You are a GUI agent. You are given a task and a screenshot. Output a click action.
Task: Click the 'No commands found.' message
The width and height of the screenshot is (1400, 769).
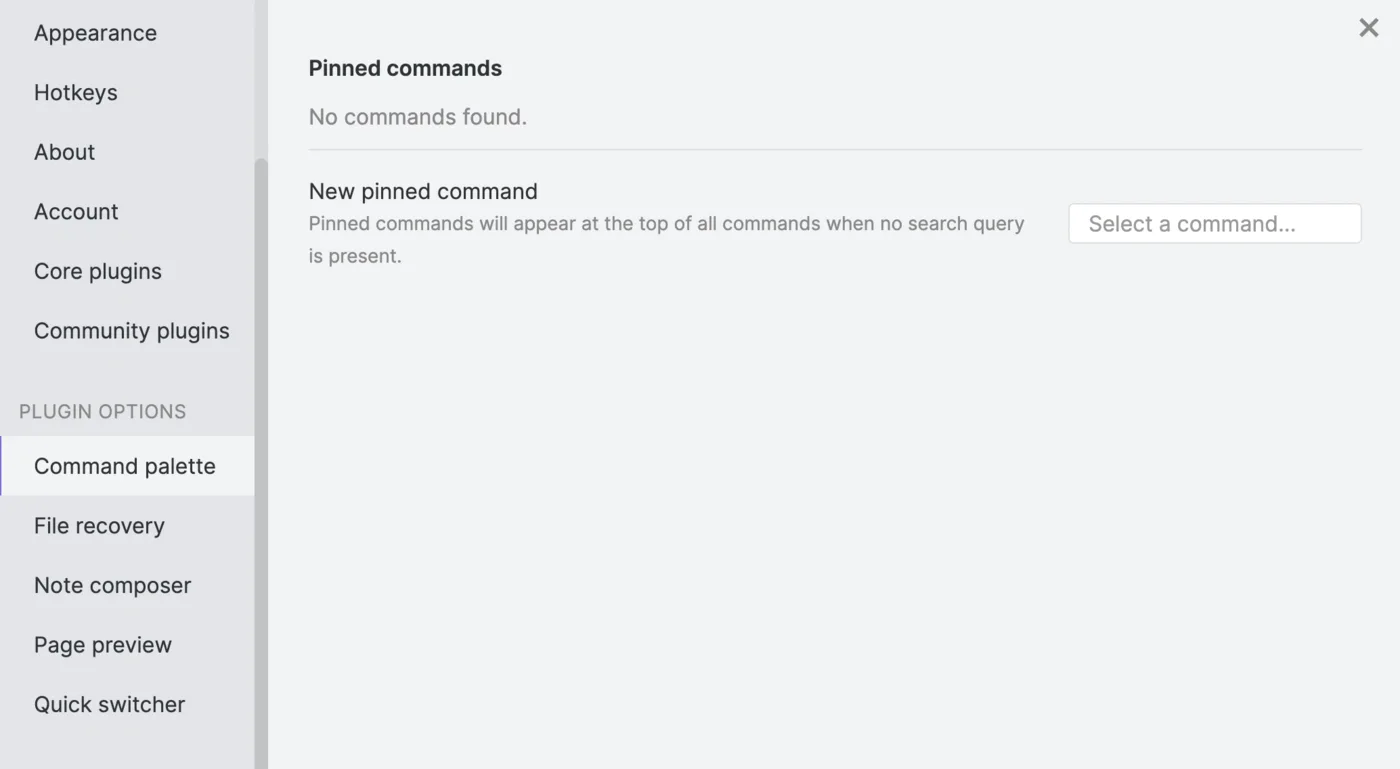pyautogui.click(x=417, y=117)
